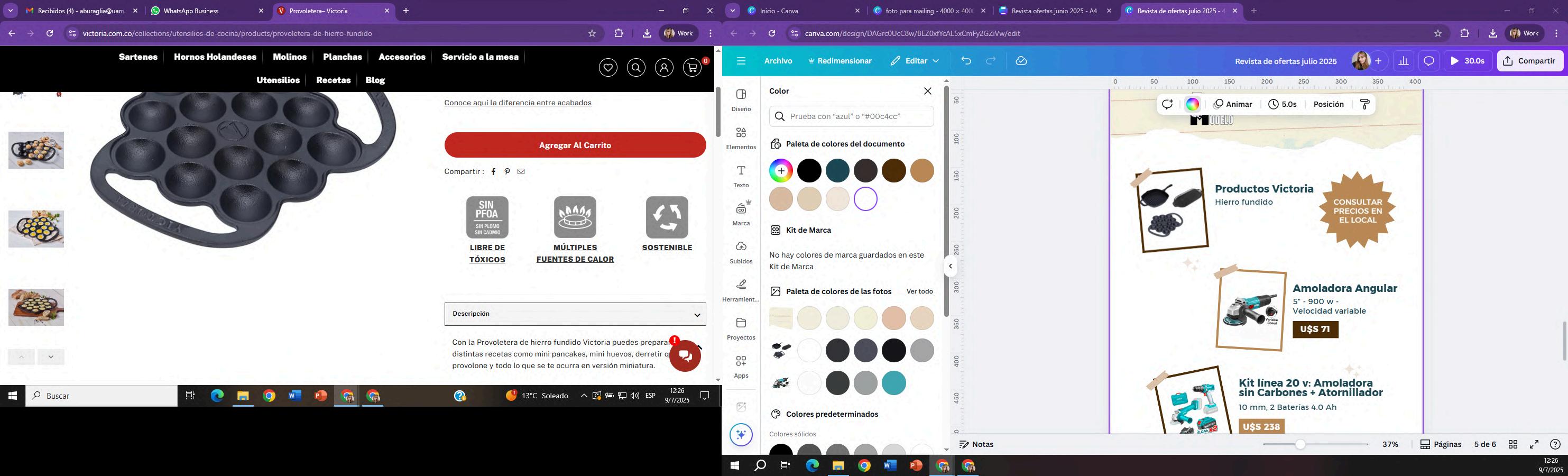Open the Compartir share button in Canva
Viewport: 1568px width, 476px height.
1529,61
